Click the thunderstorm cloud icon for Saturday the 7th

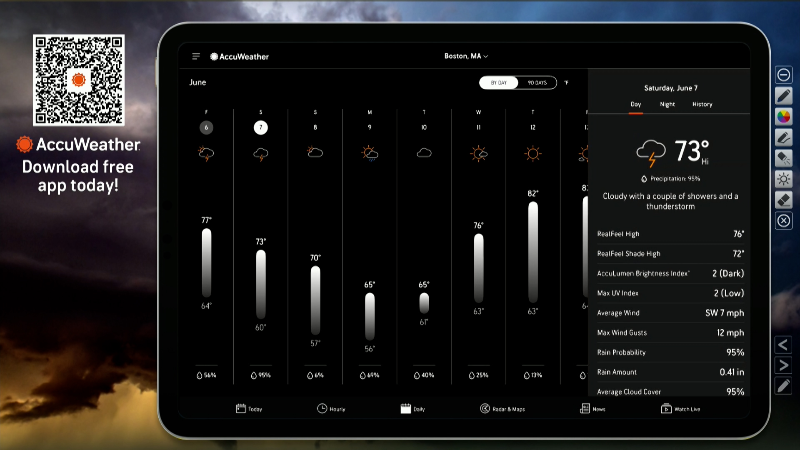(261, 154)
